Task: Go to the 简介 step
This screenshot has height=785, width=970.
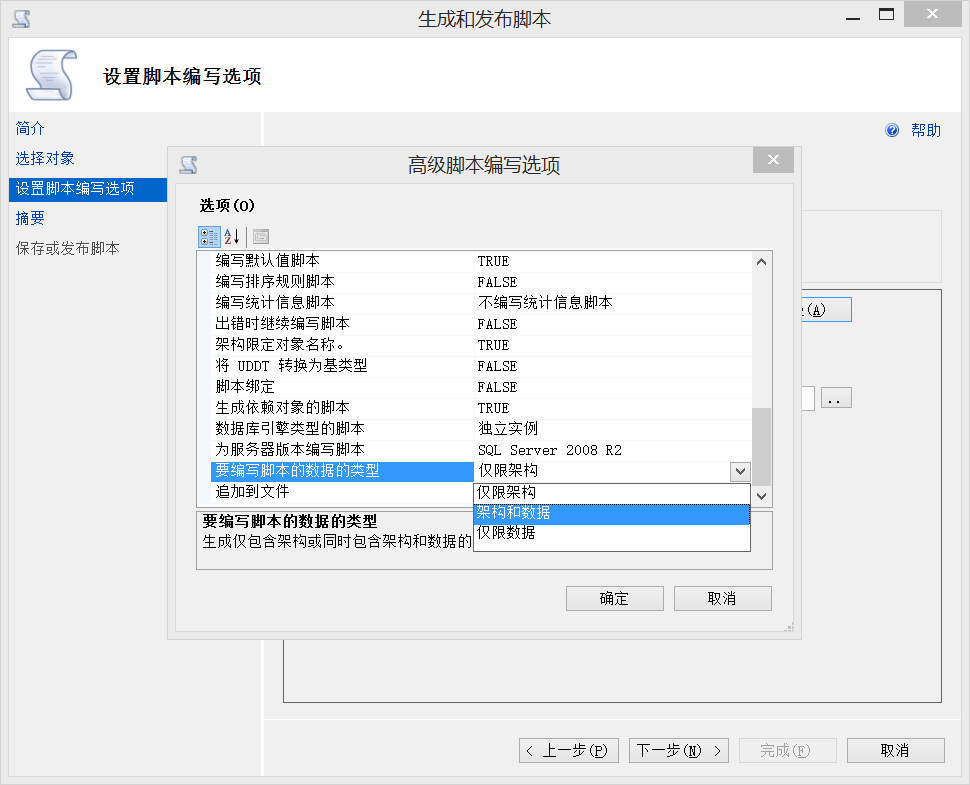Action: click(x=30, y=128)
